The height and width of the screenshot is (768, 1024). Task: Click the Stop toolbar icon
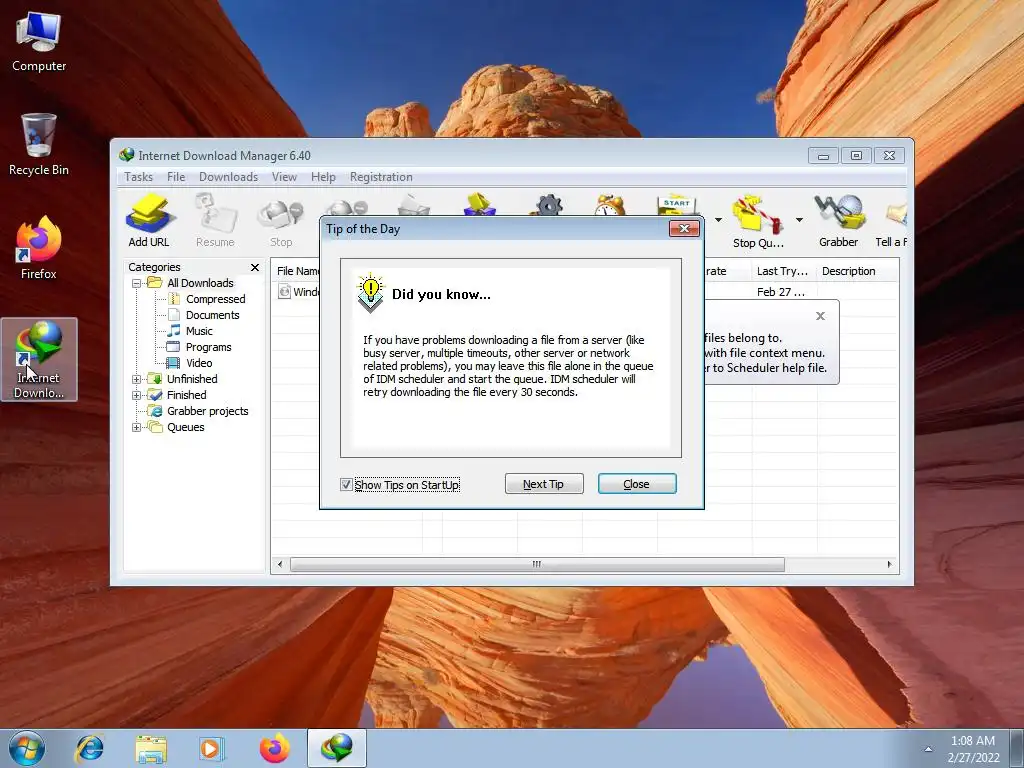[x=281, y=221]
